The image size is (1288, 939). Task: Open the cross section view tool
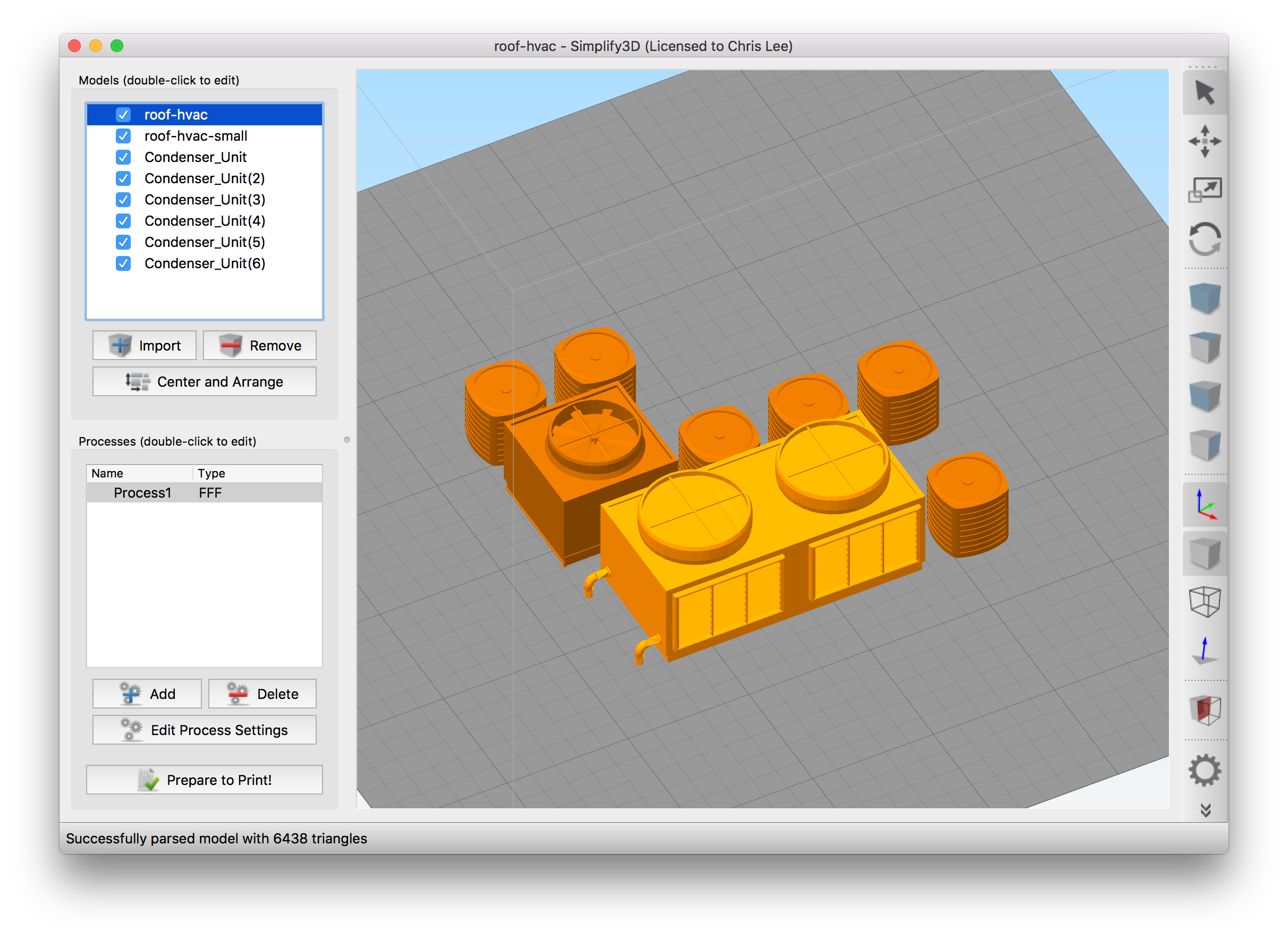pyautogui.click(x=1205, y=710)
